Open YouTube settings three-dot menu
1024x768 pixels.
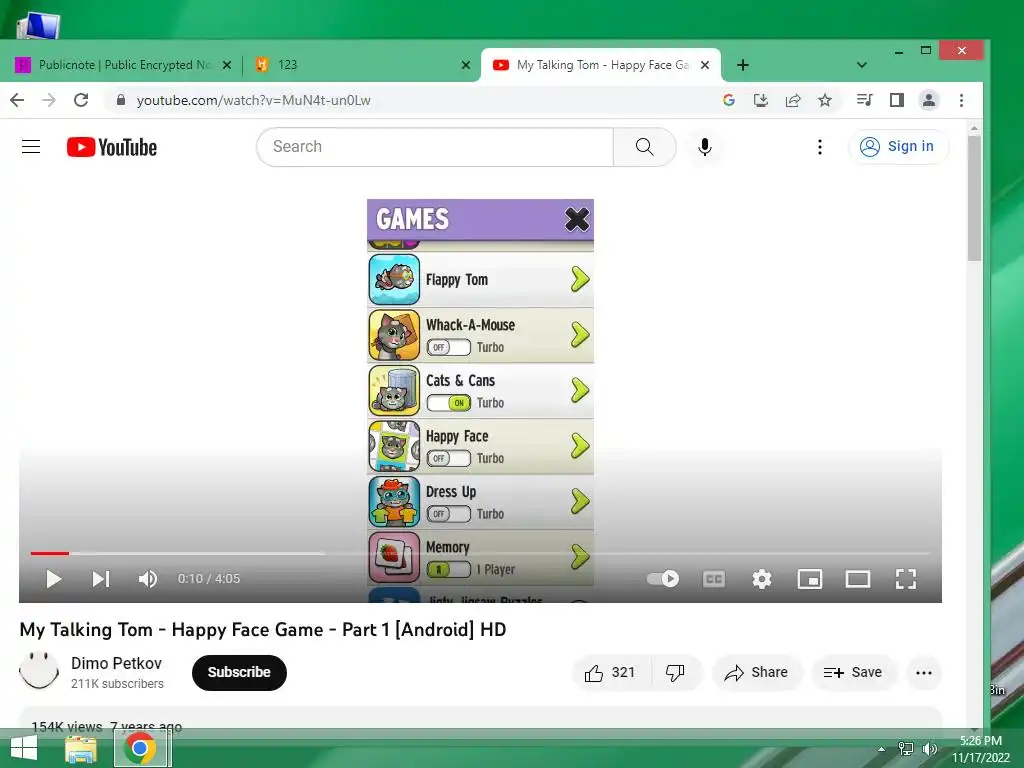point(820,147)
